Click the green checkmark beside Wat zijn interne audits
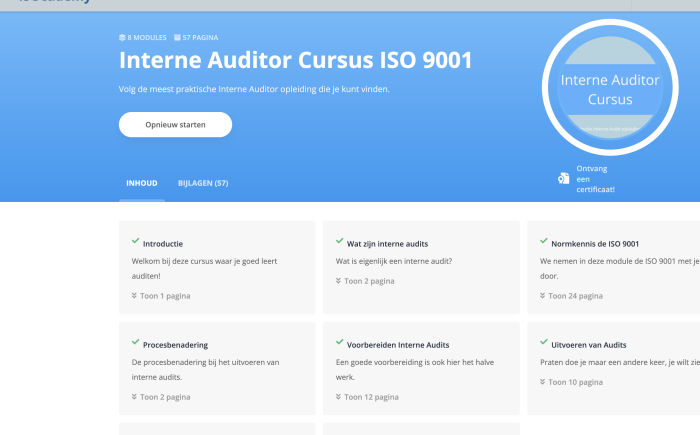Screen dimensions: 700x435 340,241
